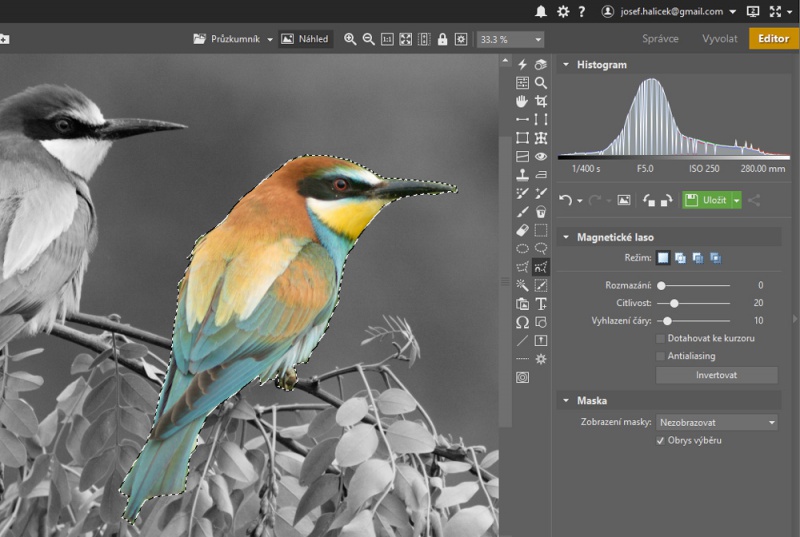Enable Antialiasing checkbox
Screen dimensions: 800x537
660,356
